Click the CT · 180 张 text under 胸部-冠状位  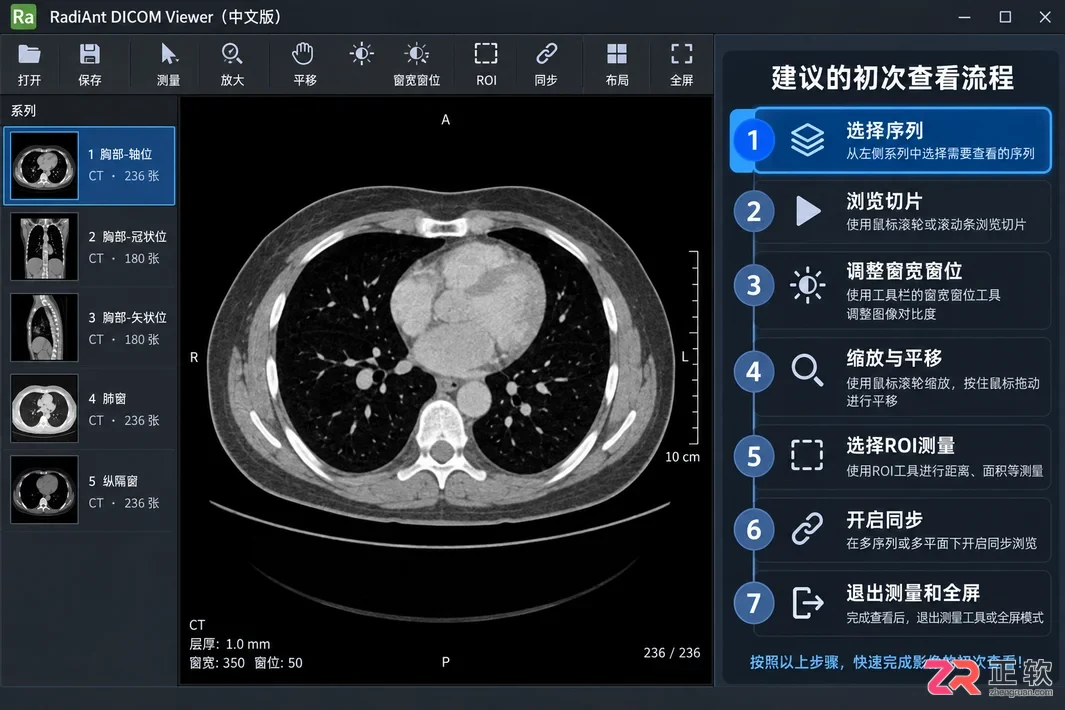tap(124, 258)
